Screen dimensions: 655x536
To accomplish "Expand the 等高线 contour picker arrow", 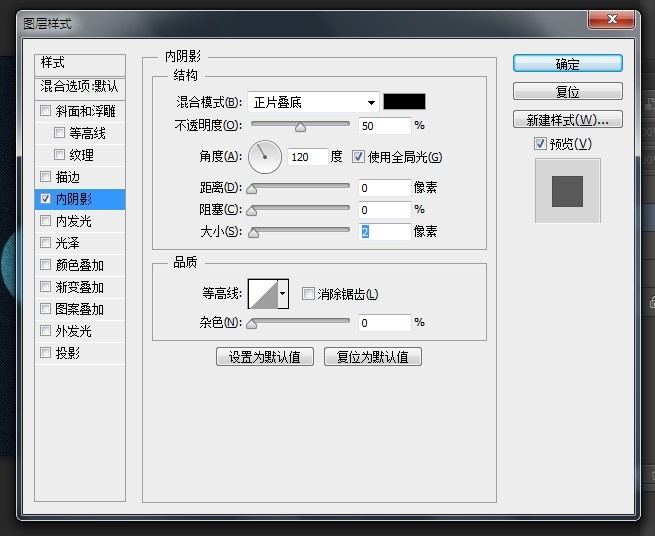I will pos(283,294).
